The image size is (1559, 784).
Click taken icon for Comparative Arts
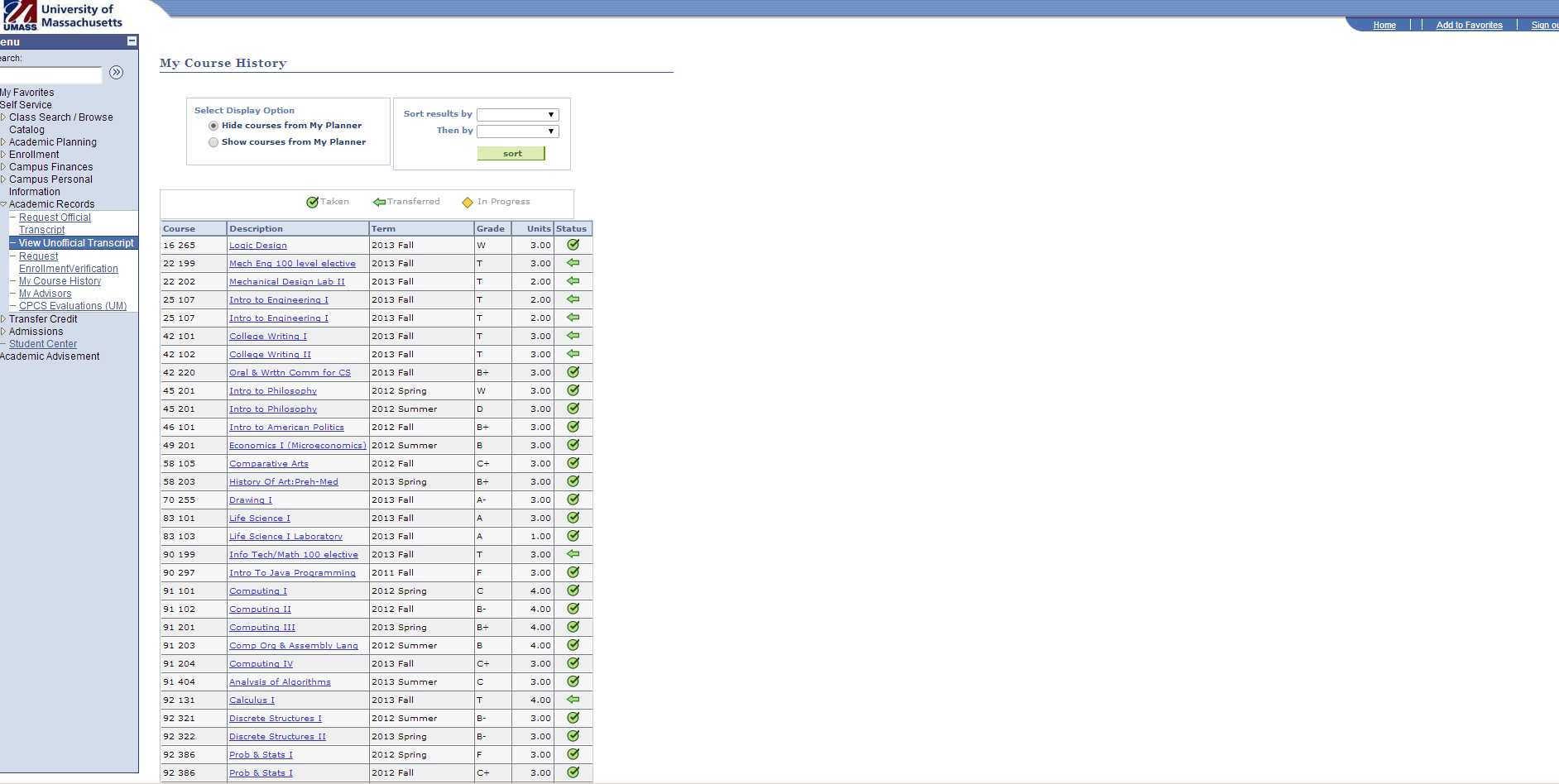pyautogui.click(x=573, y=463)
